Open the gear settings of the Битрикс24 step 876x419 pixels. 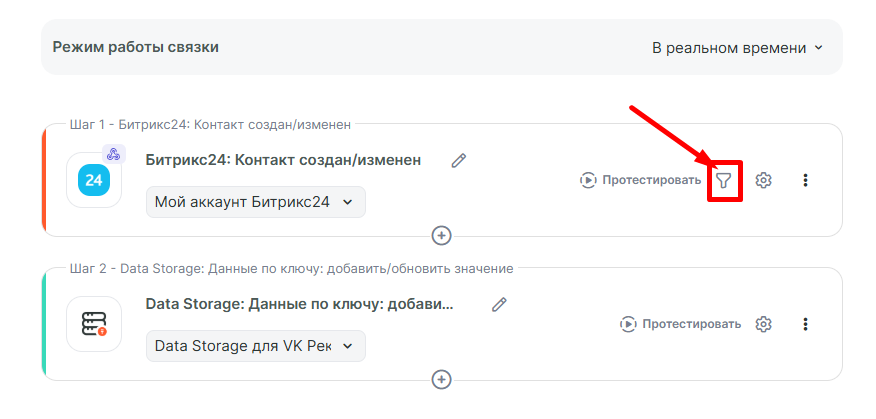(x=764, y=181)
